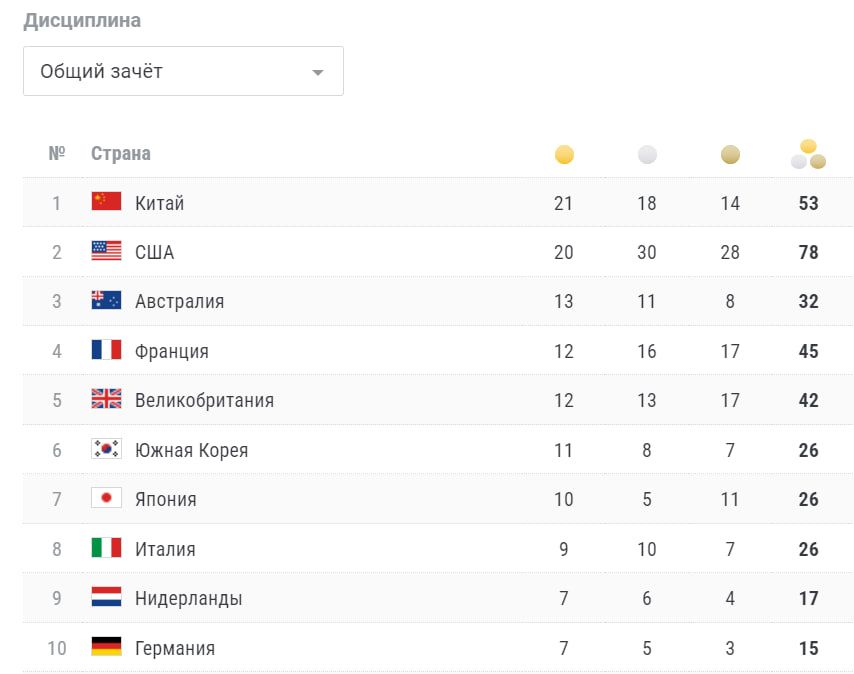Click the silver medal column icon

point(647,155)
